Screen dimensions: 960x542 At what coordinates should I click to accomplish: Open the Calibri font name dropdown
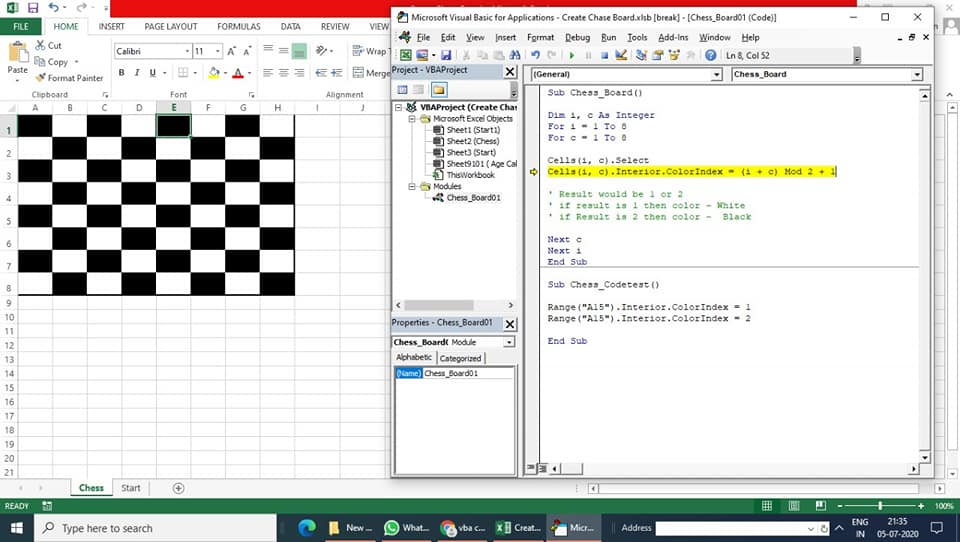pyautogui.click(x=187, y=51)
